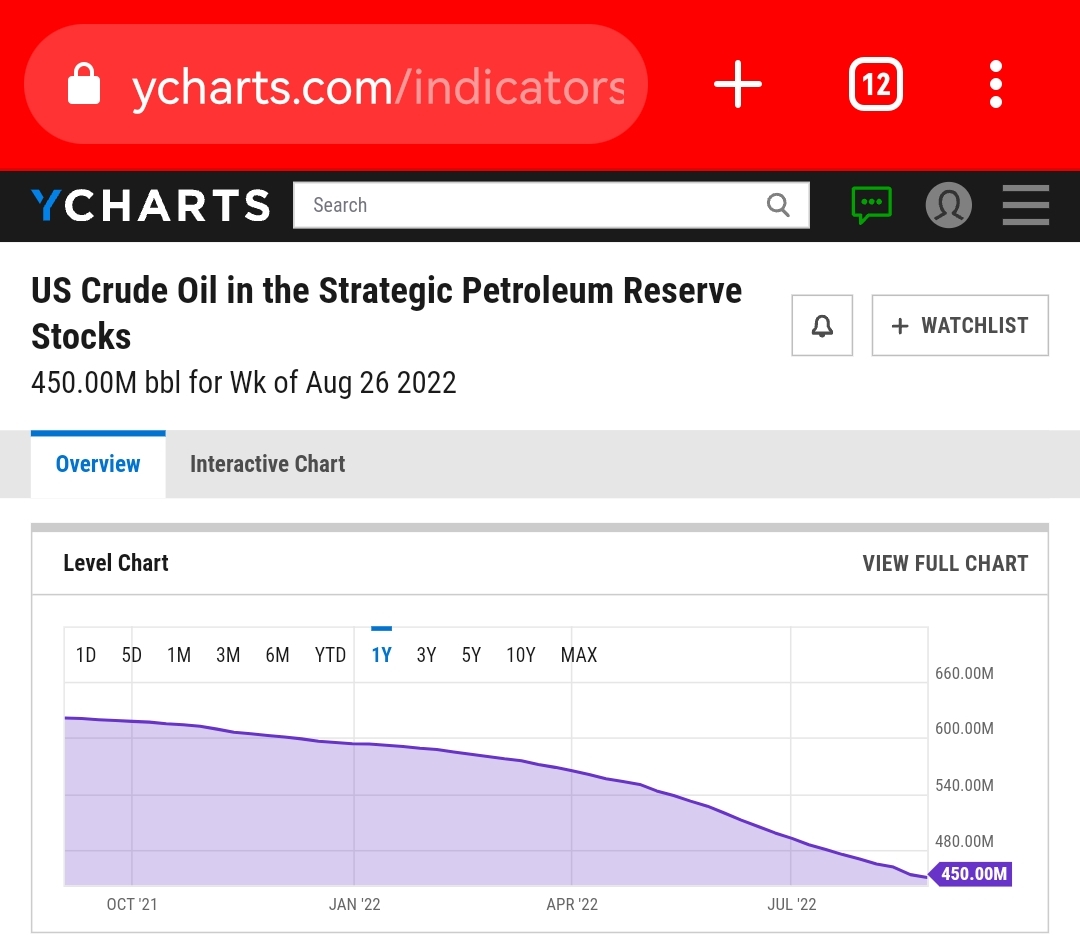
Task: Click the YCharts logo
Action: click(151, 205)
